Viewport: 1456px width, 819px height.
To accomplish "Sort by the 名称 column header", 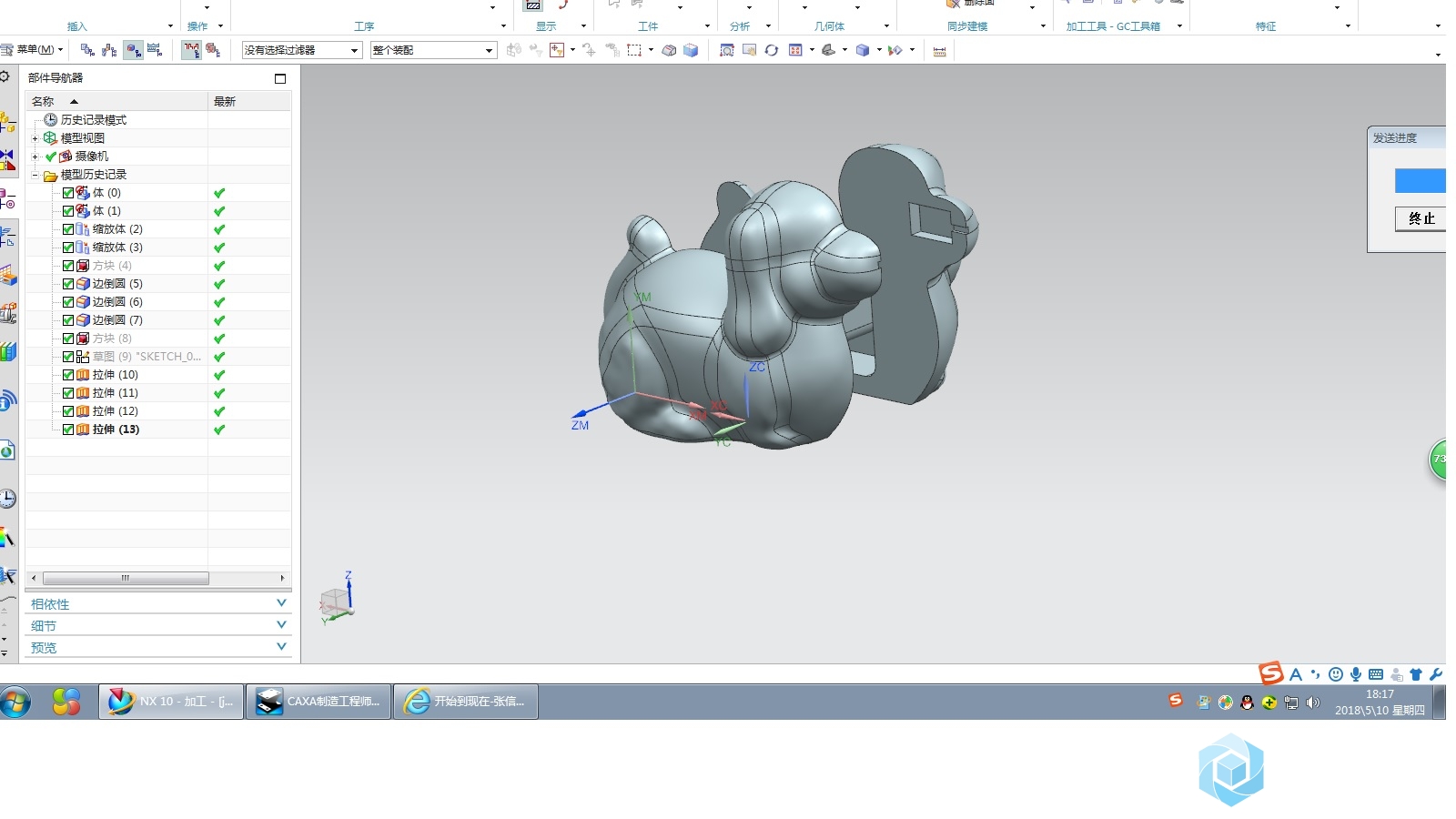I will (116, 101).
